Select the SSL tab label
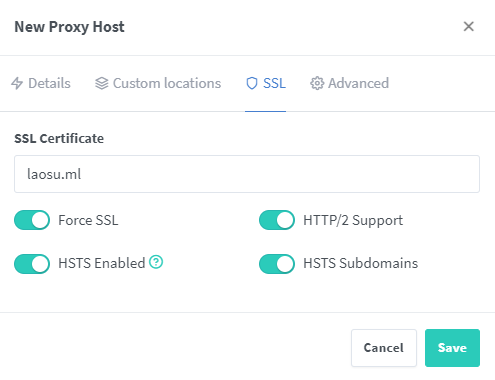This screenshot has width=495, height=380. click(x=274, y=83)
